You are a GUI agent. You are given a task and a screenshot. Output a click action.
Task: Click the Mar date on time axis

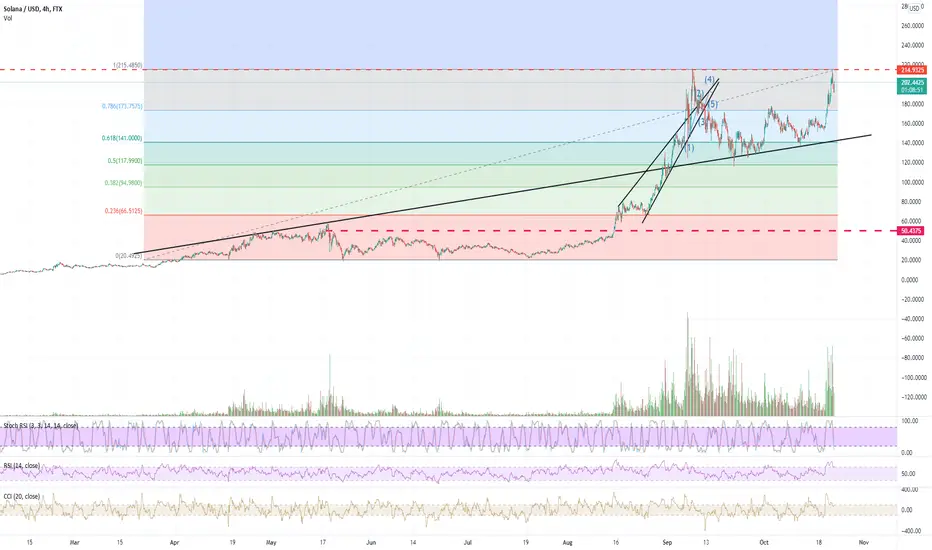pyautogui.click(x=74, y=542)
